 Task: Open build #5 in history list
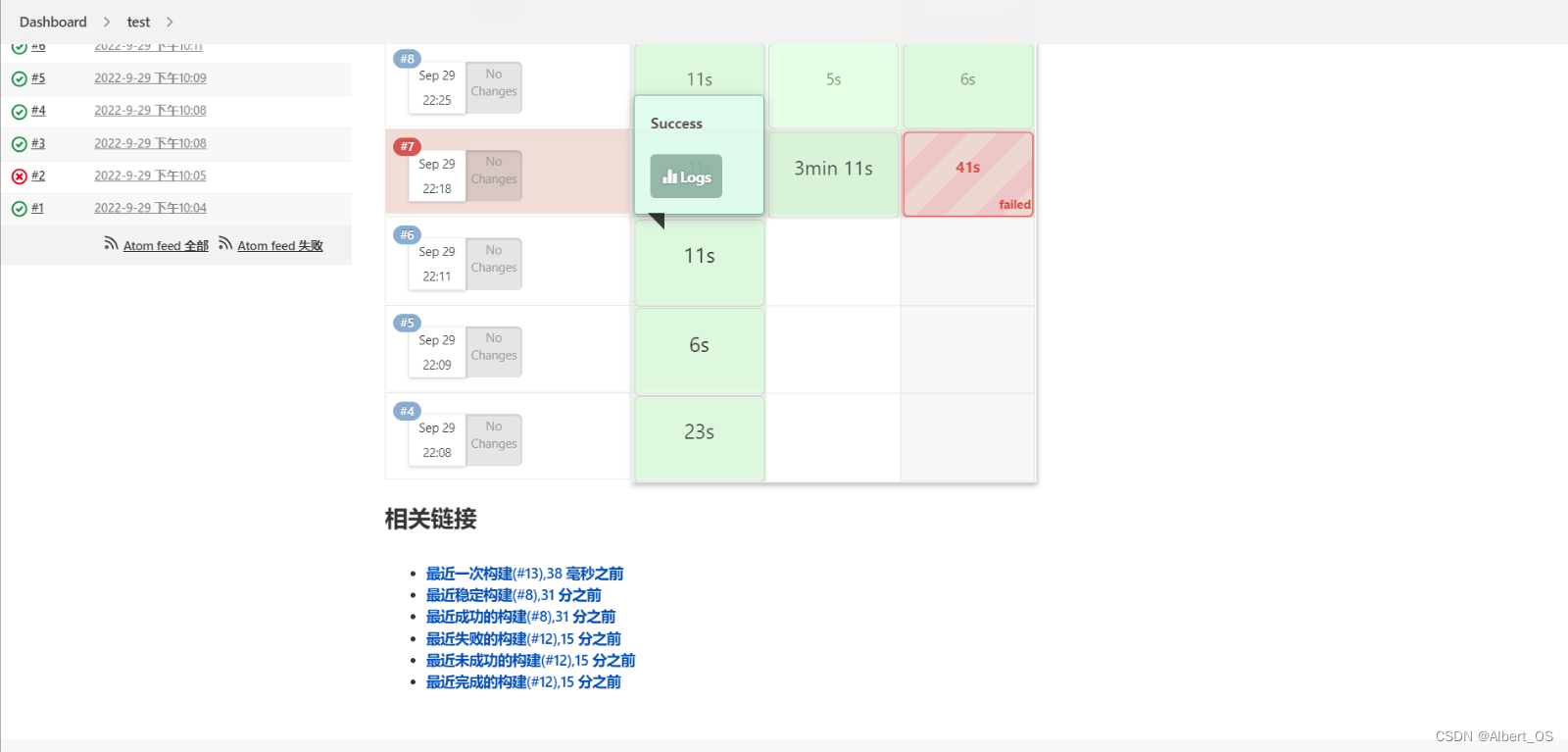[x=38, y=77]
